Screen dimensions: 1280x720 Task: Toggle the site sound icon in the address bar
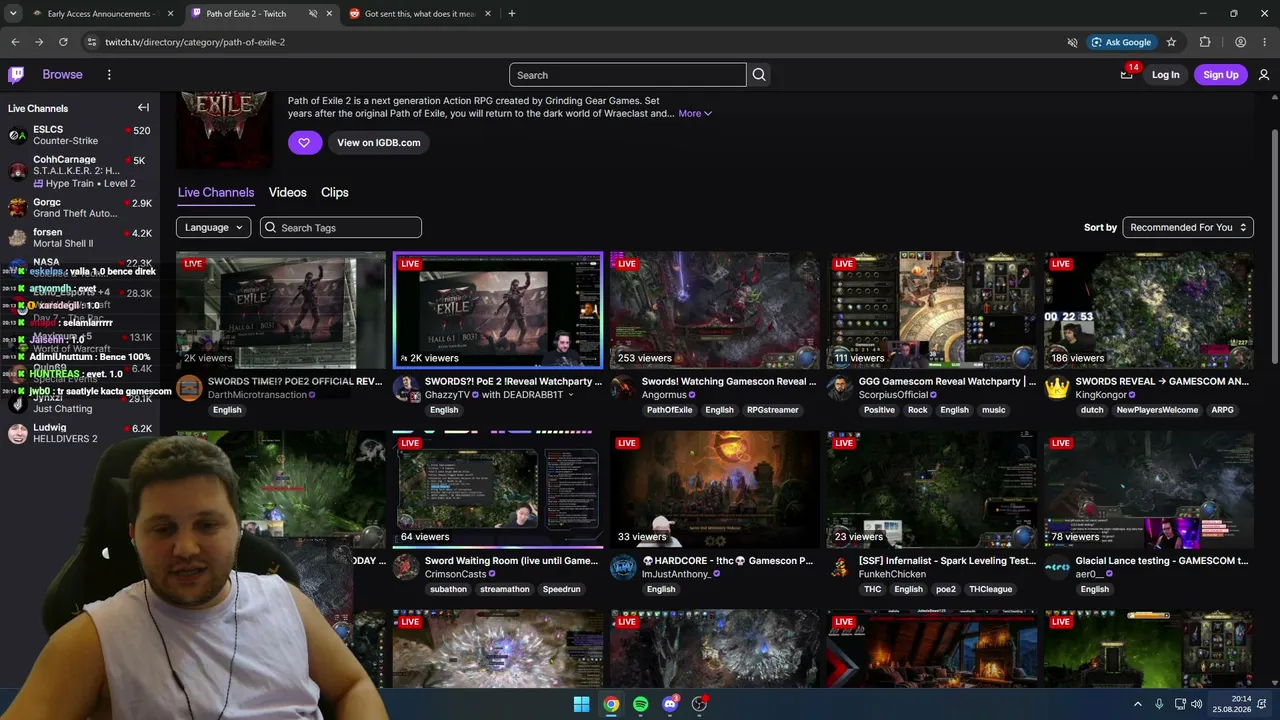[1072, 42]
